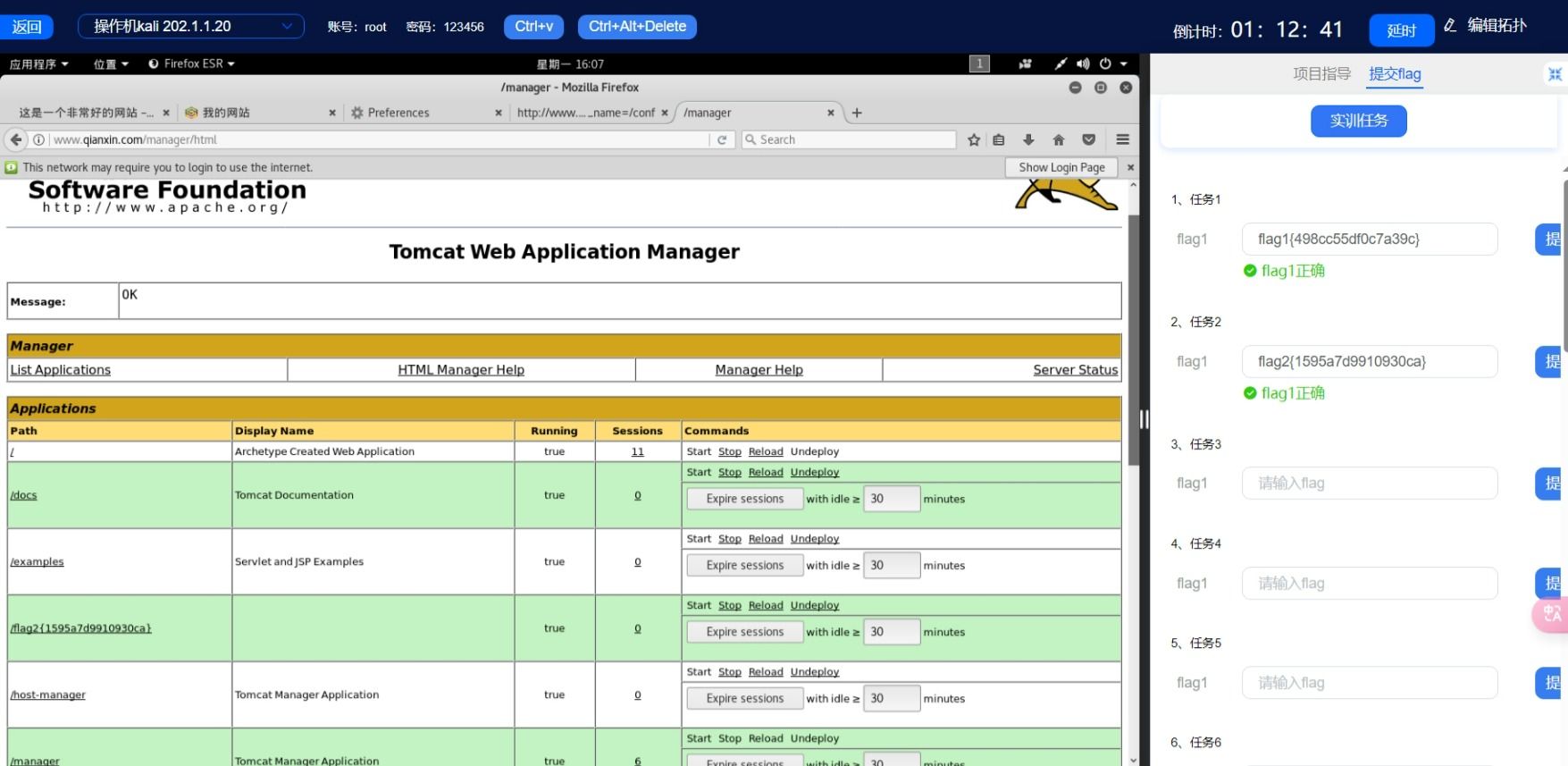Screen dimensions: 1568x766
Task: Open the /docs application path
Action: [24, 495]
